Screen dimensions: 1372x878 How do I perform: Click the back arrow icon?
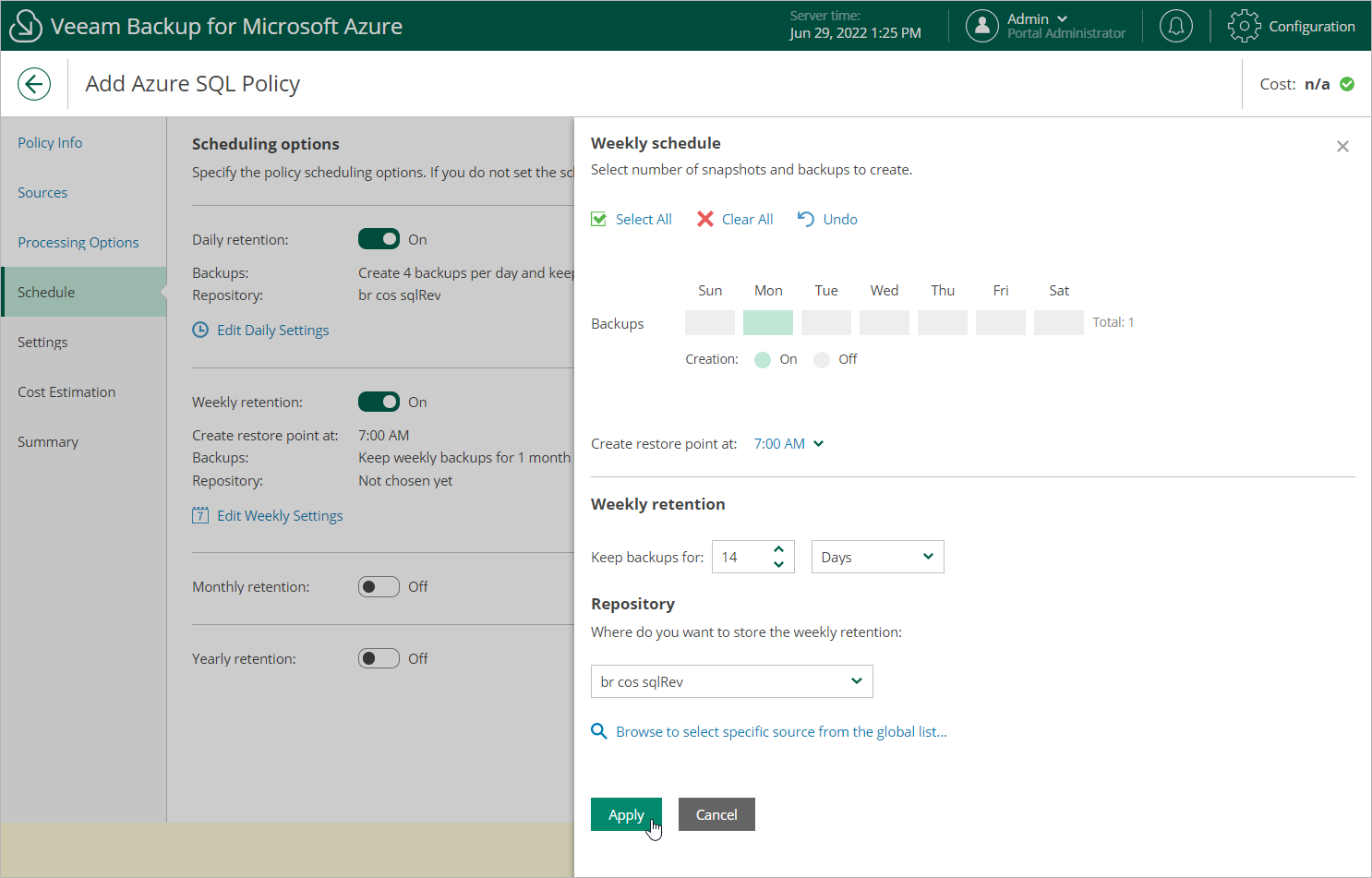(x=34, y=84)
